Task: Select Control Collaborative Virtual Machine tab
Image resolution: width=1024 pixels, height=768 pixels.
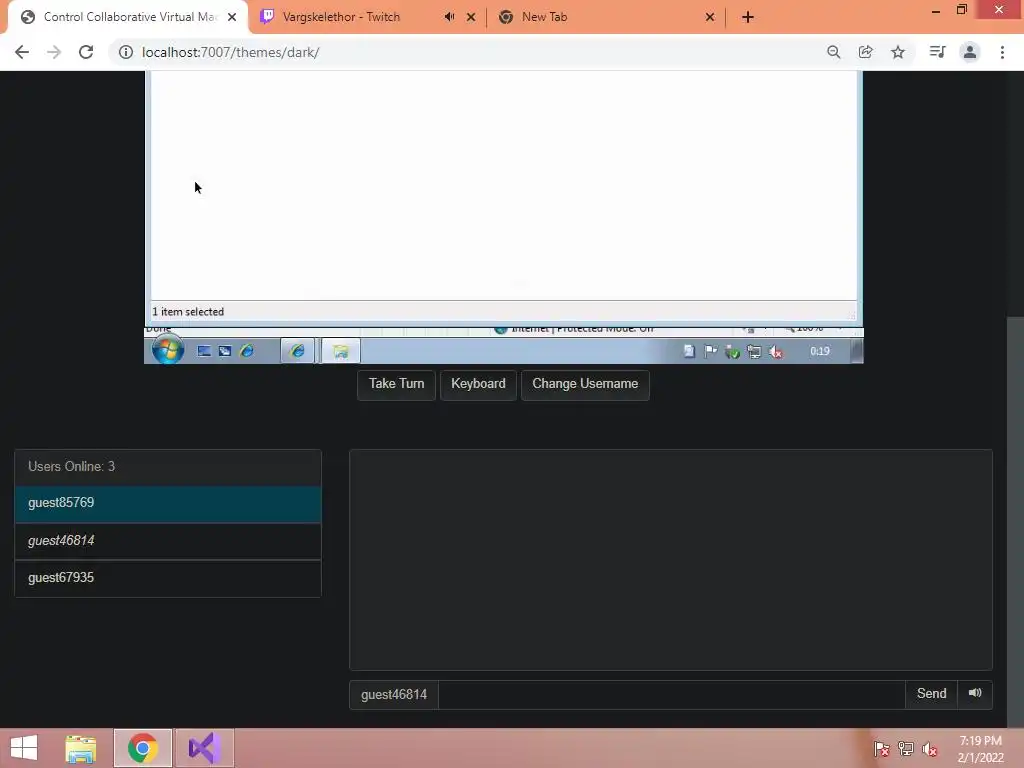Action: coord(129,17)
